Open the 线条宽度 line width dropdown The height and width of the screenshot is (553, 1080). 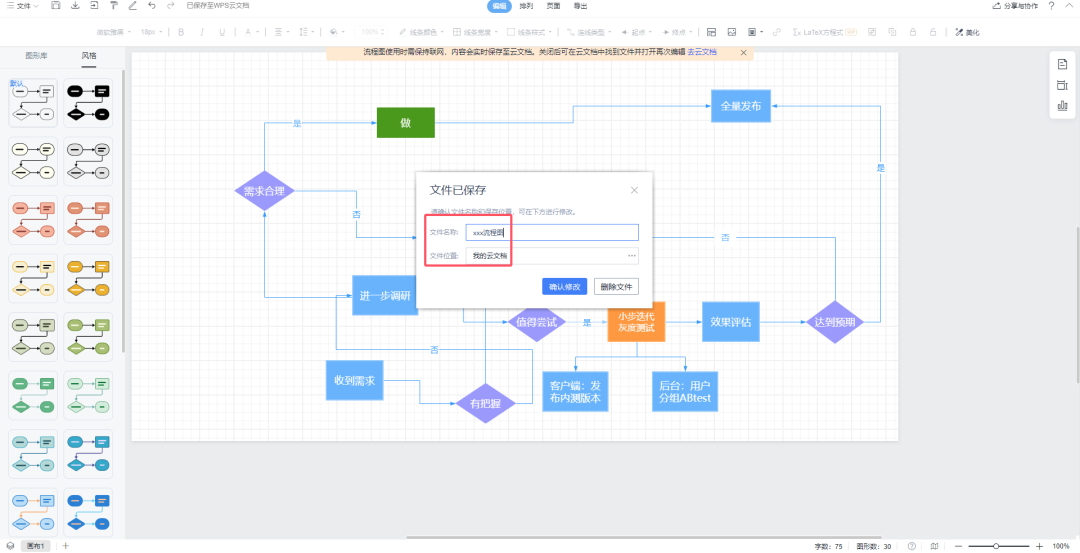click(473, 32)
